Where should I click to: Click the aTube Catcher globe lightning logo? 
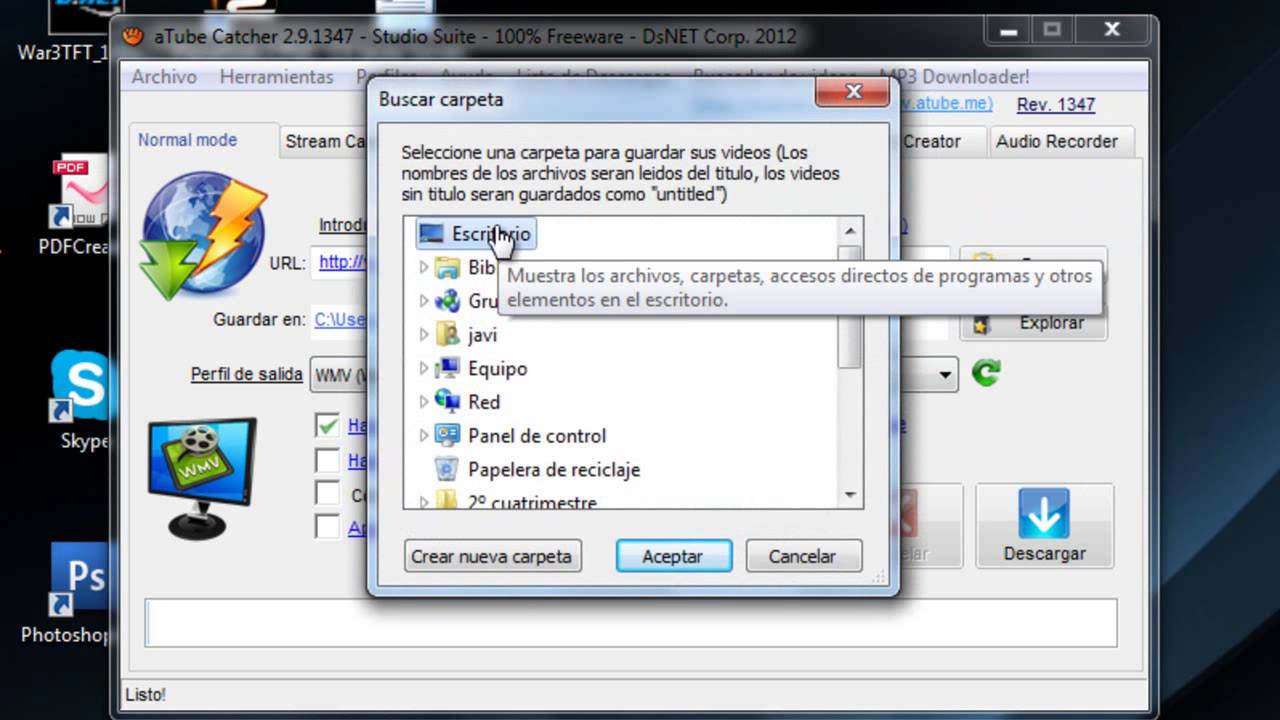tap(204, 237)
